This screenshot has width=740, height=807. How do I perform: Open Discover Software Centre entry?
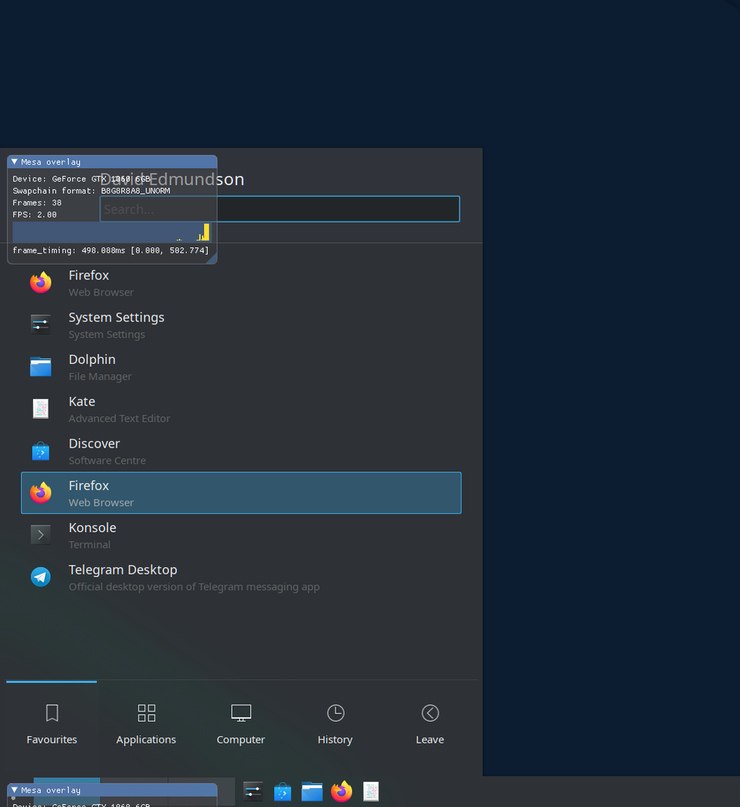[x=241, y=451]
